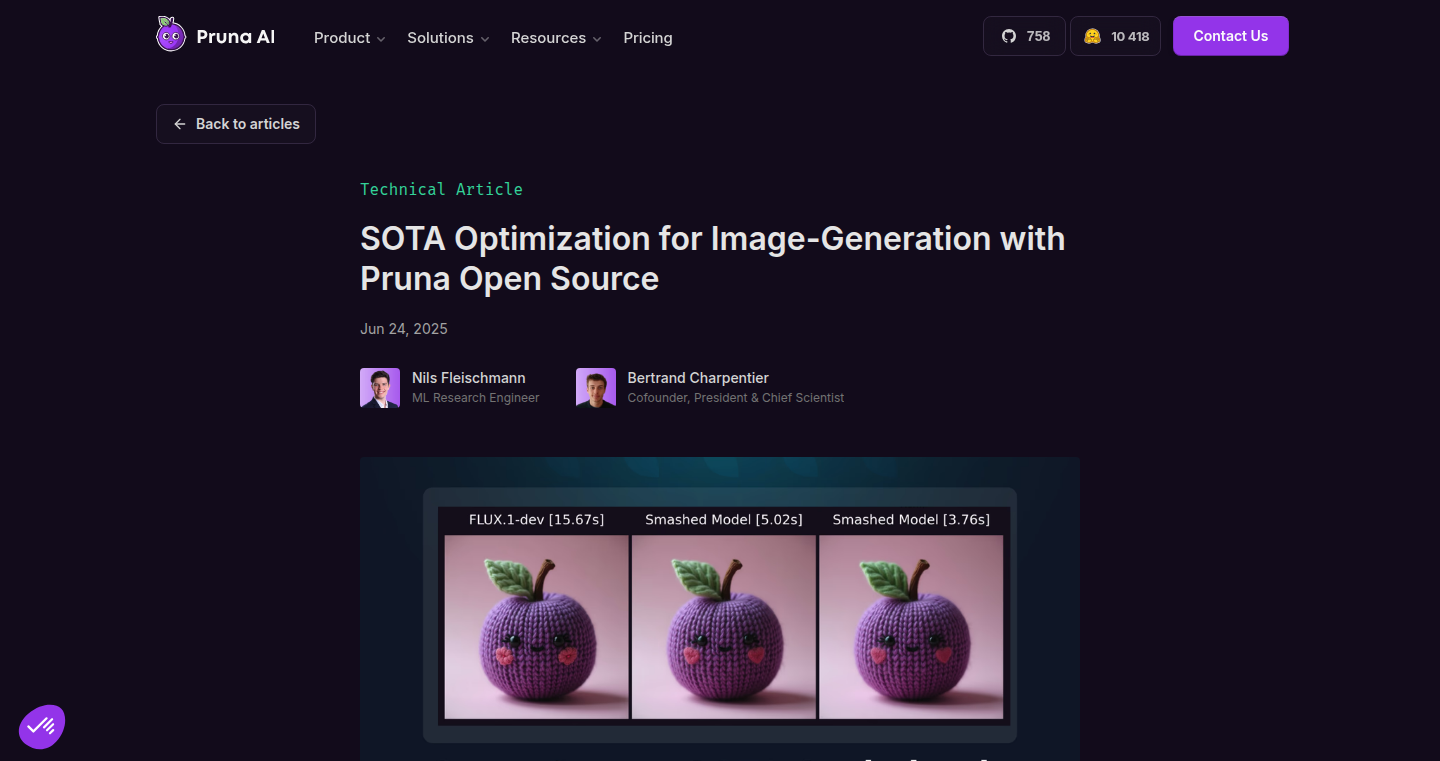Select the Nils Fleischmann author name
The width and height of the screenshot is (1440, 761).
(469, 378)
